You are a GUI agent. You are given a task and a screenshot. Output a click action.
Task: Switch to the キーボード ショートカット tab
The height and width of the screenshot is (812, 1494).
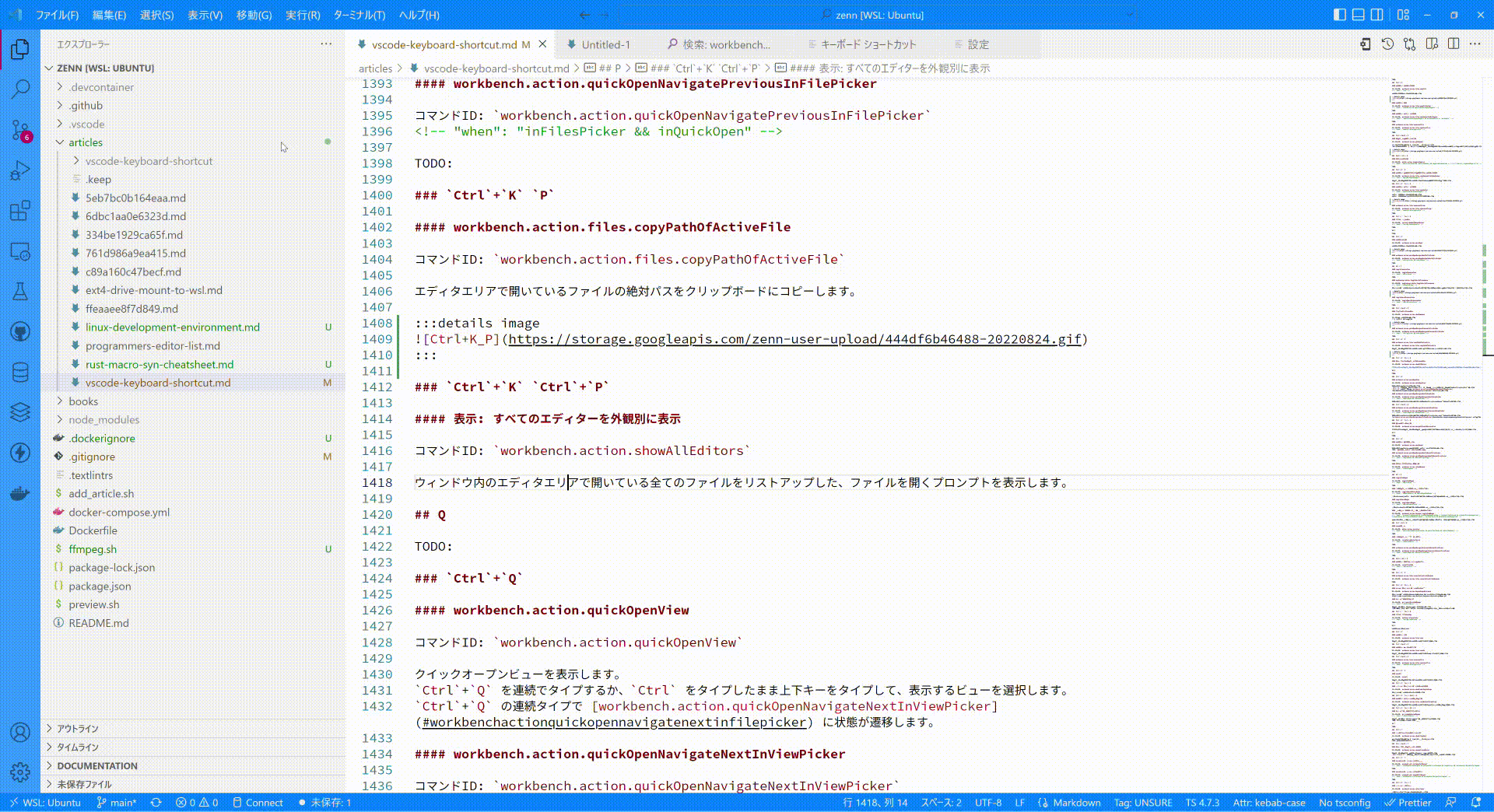point(868,44)
